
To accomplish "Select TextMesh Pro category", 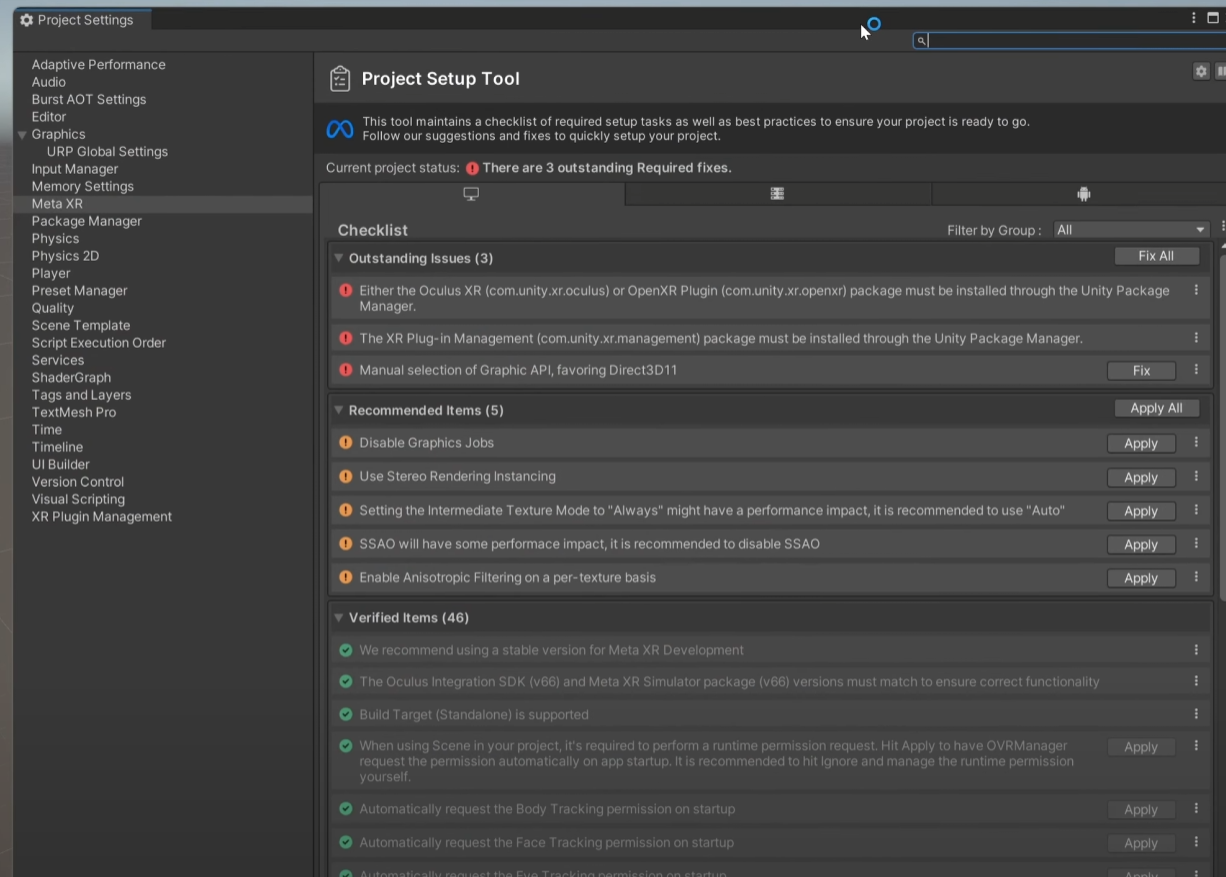I will point(73,412).
